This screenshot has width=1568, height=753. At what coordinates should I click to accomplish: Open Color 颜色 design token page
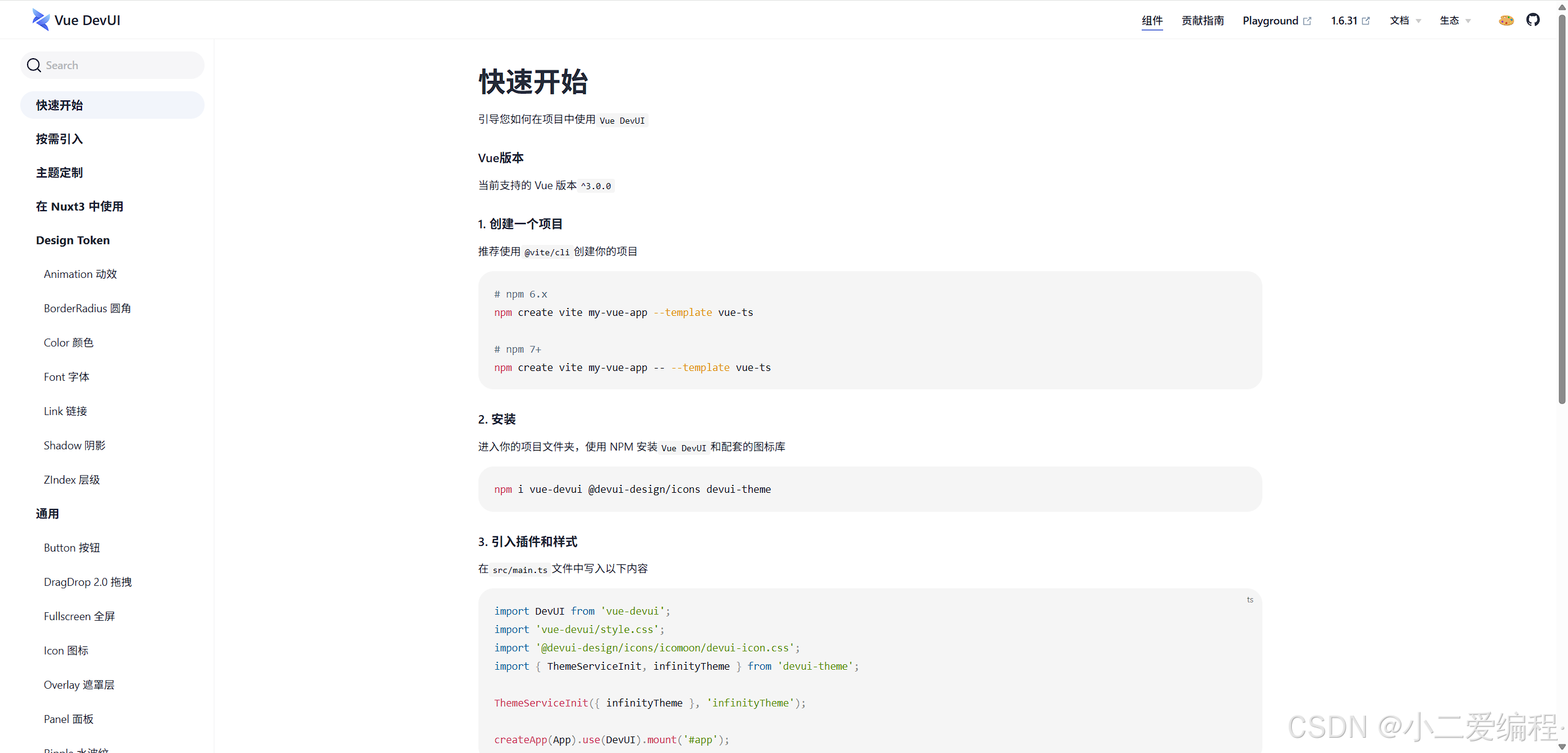(69, 343)
